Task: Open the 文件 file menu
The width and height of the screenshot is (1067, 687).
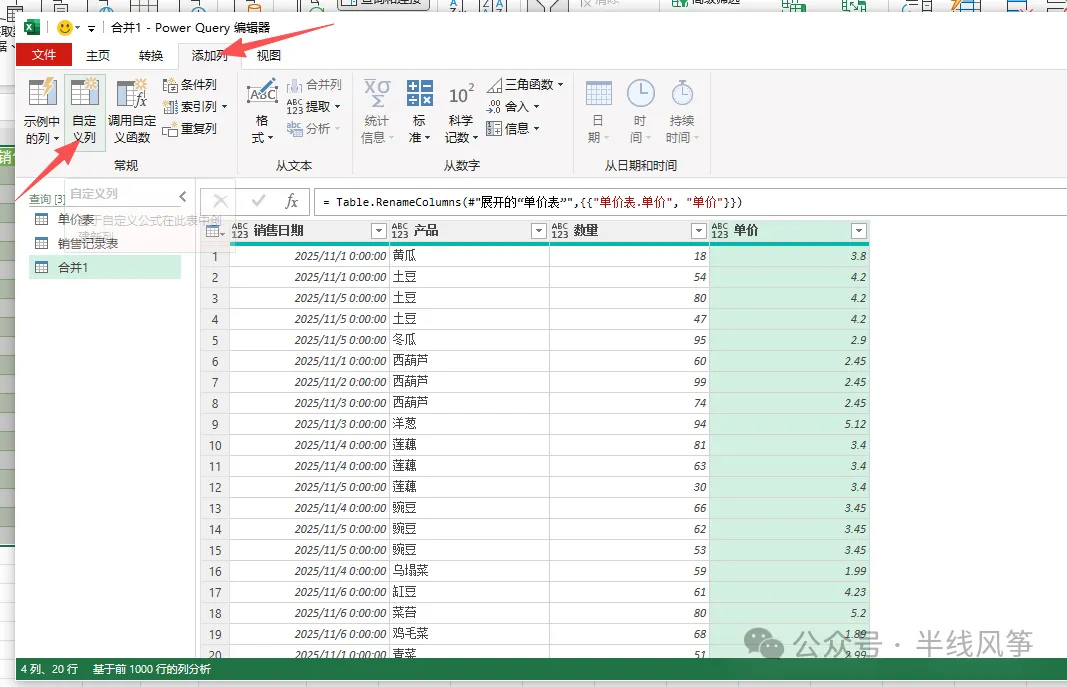Action: click(x=44, y=55)
